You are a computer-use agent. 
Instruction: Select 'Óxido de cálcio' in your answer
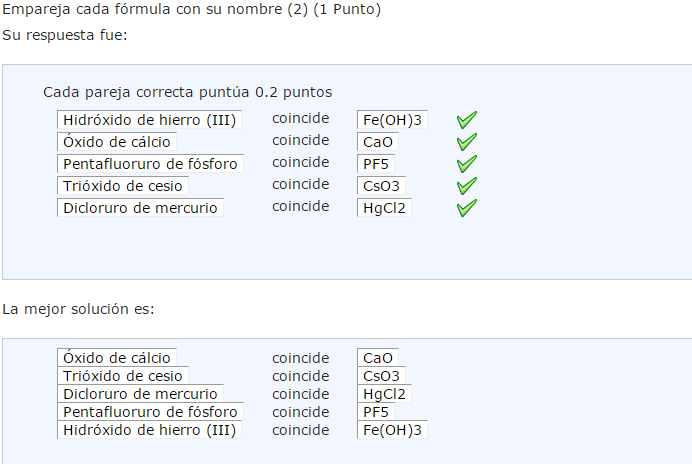pos(117,143)
